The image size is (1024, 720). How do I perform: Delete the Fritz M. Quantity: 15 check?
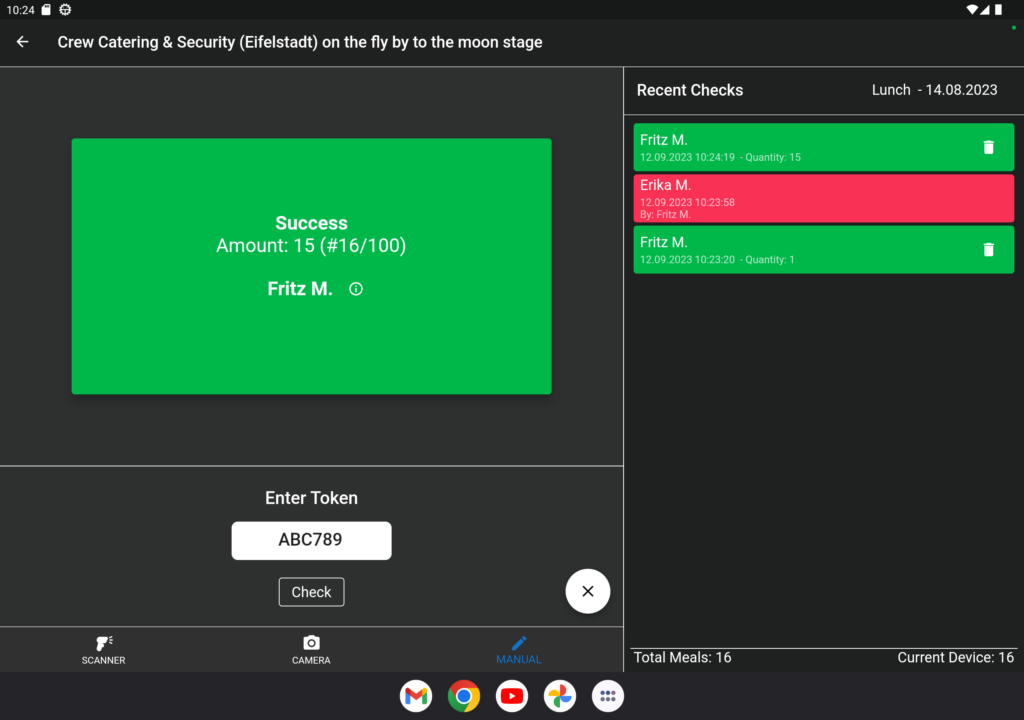click(988, 148)
